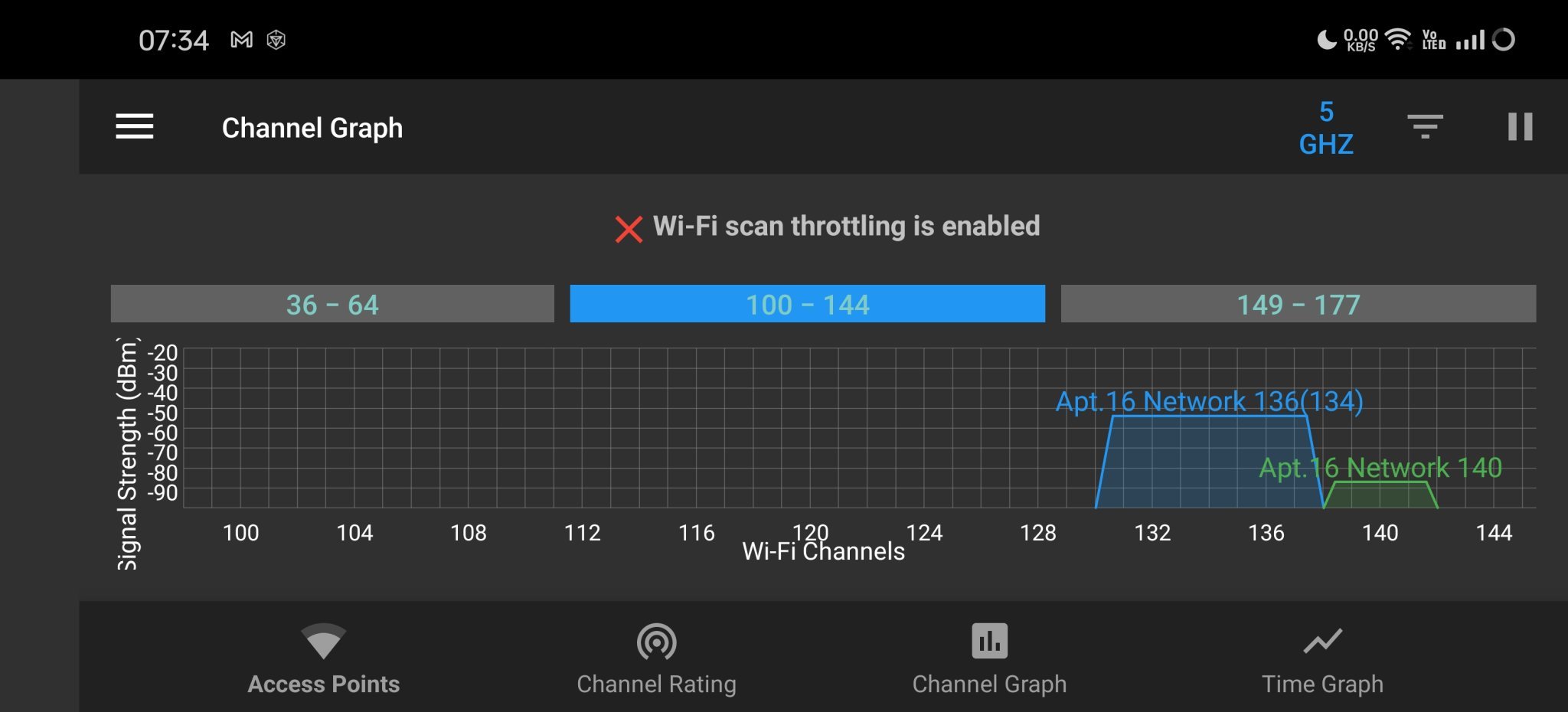The height and width of the screenshot is (712, 1568).
Task: Open the network filter icon
Action: coord(1425,126)
